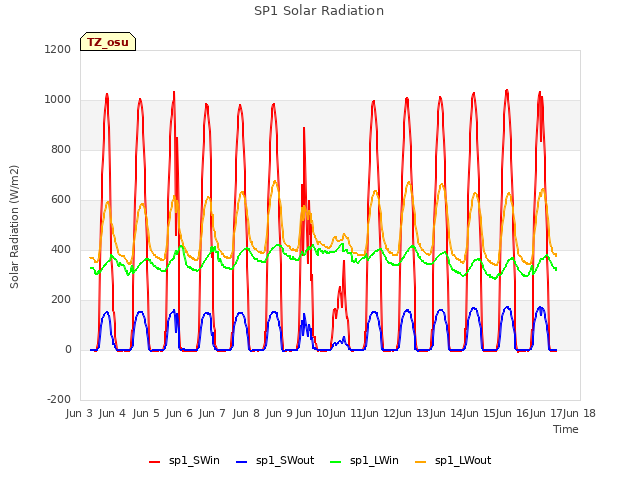Click the Jun 9 x-axis tick label

279,413
